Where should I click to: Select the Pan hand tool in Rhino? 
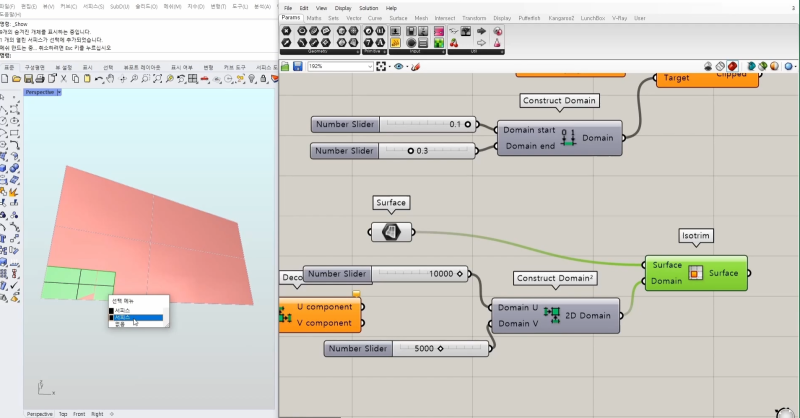click(110, 79)
